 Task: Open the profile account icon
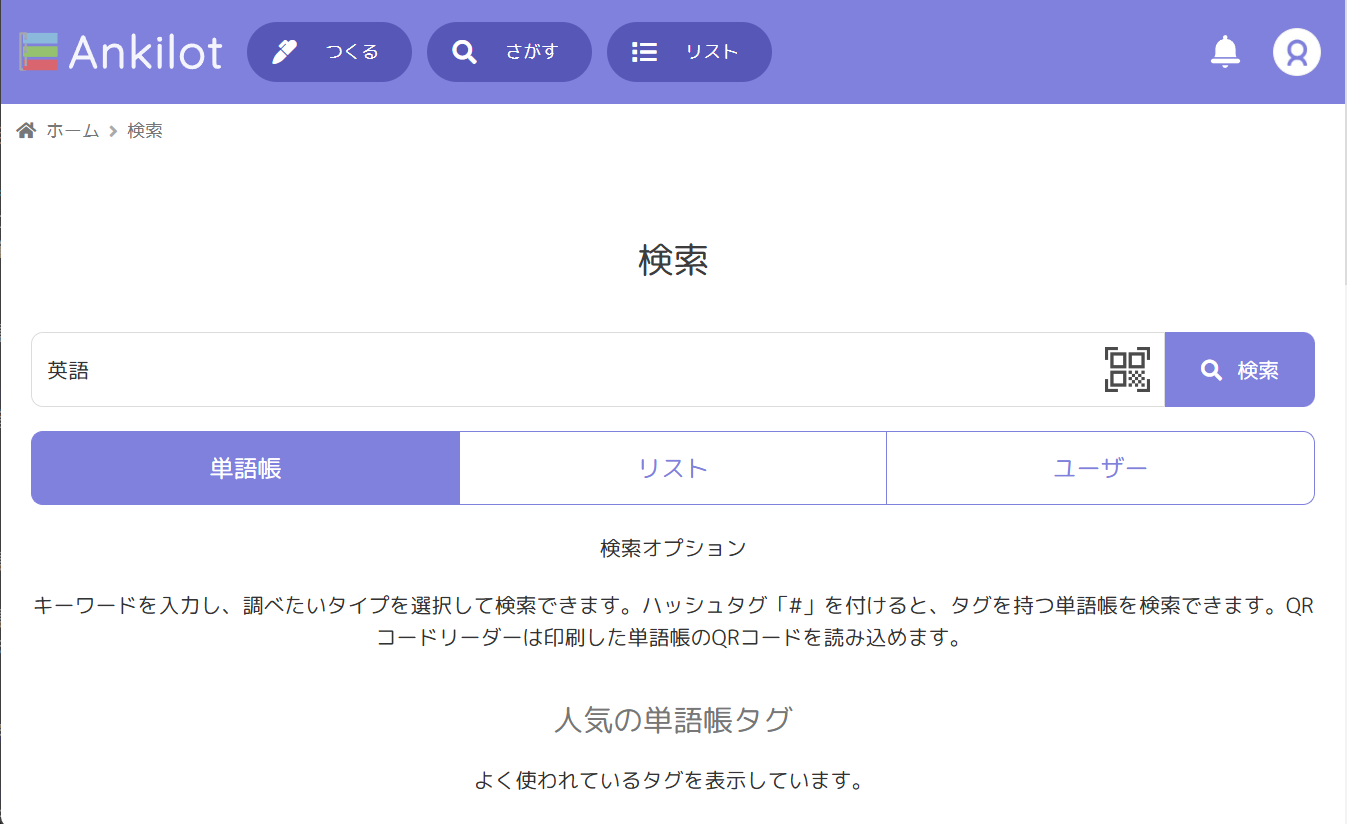coord(1296,51)
